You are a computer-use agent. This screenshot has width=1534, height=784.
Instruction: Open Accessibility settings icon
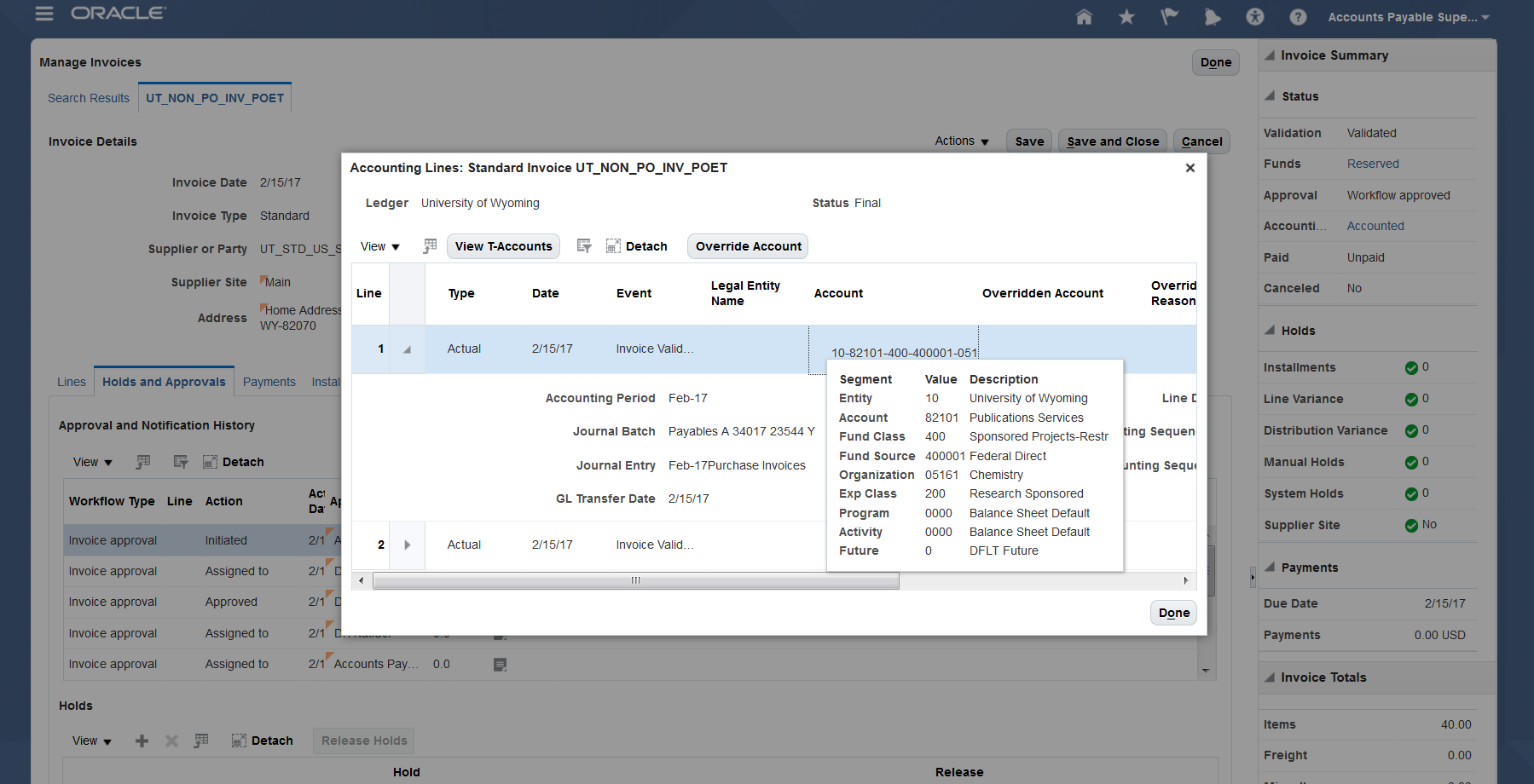coord(1255,17)
